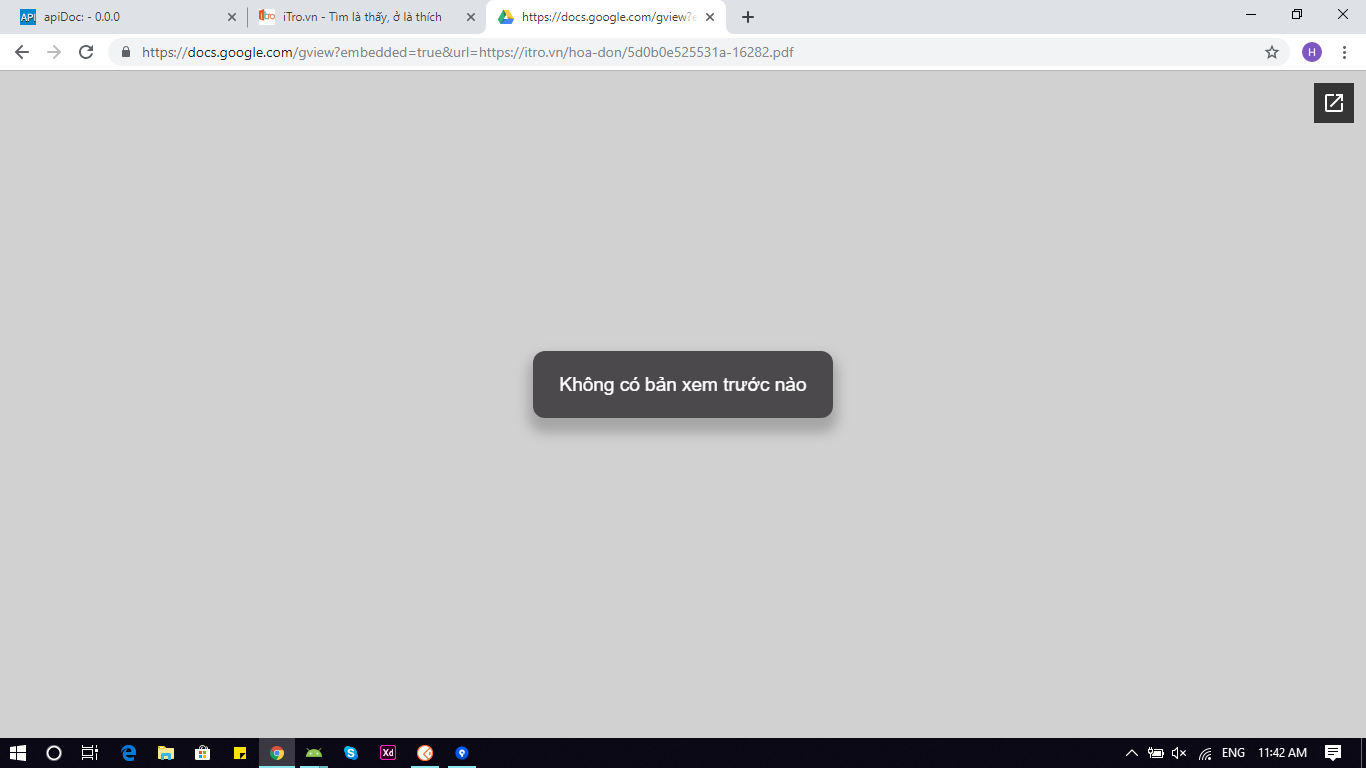
Task: Go back to the previous page
Action: pyautogui.click(x=22, y=52)
